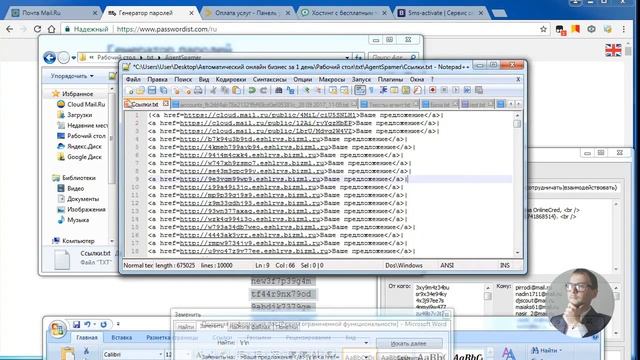Open Вставка ribbon tab in Word
The image size is (640, 360).
click(122, 338)
